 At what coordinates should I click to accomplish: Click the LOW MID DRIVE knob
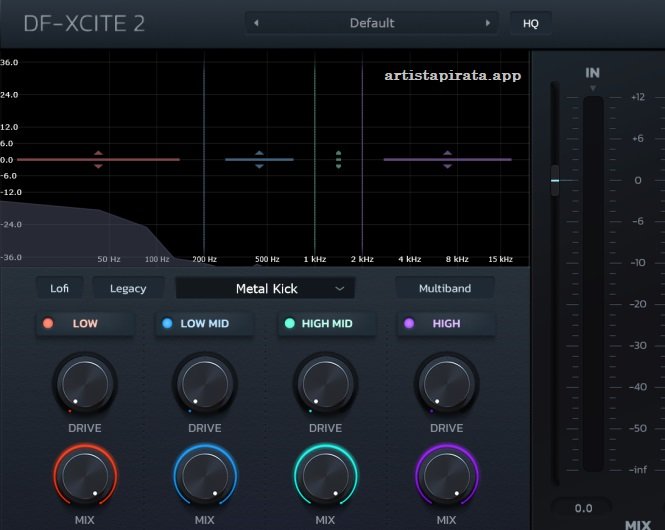pos(205,384)
